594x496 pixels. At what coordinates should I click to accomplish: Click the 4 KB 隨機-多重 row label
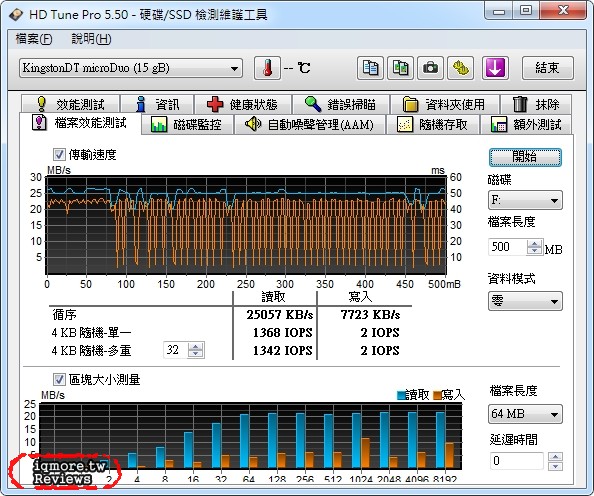click(91, 350)
